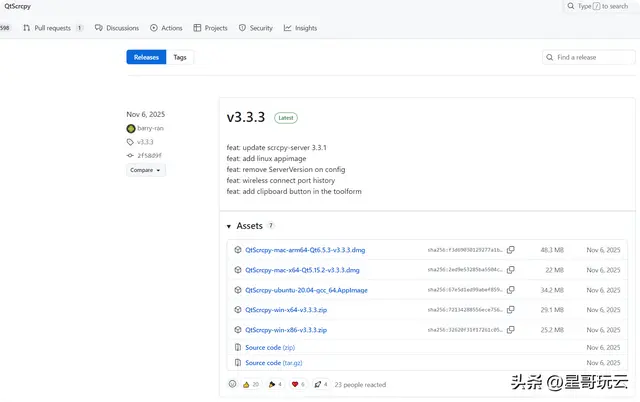The width and height of the screenshot is (640, 402).
Task: Switch to the Tags tab
Action: (x=180, y=57)
